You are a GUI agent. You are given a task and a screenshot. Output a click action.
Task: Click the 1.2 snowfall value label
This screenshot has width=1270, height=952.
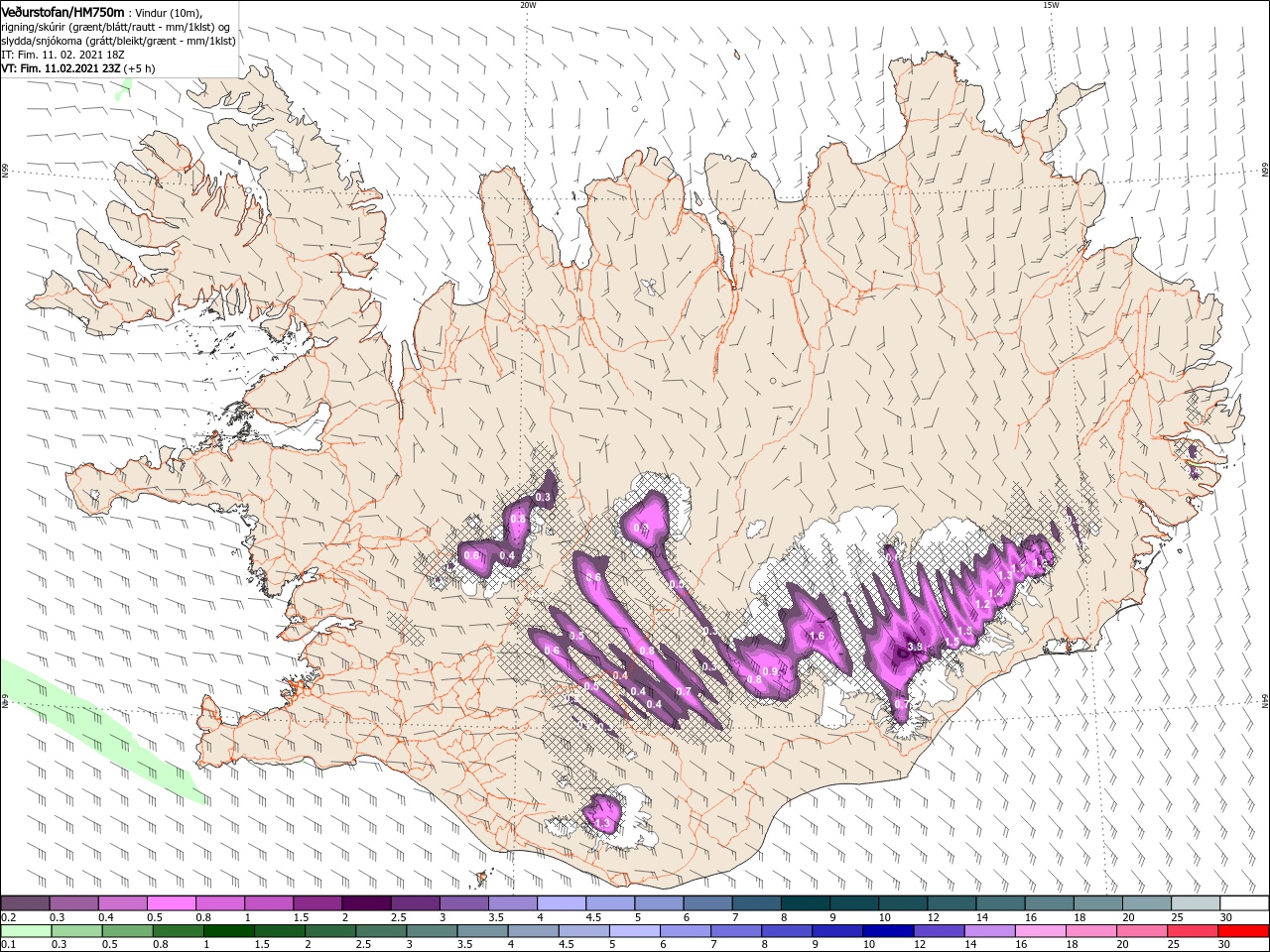983,604
